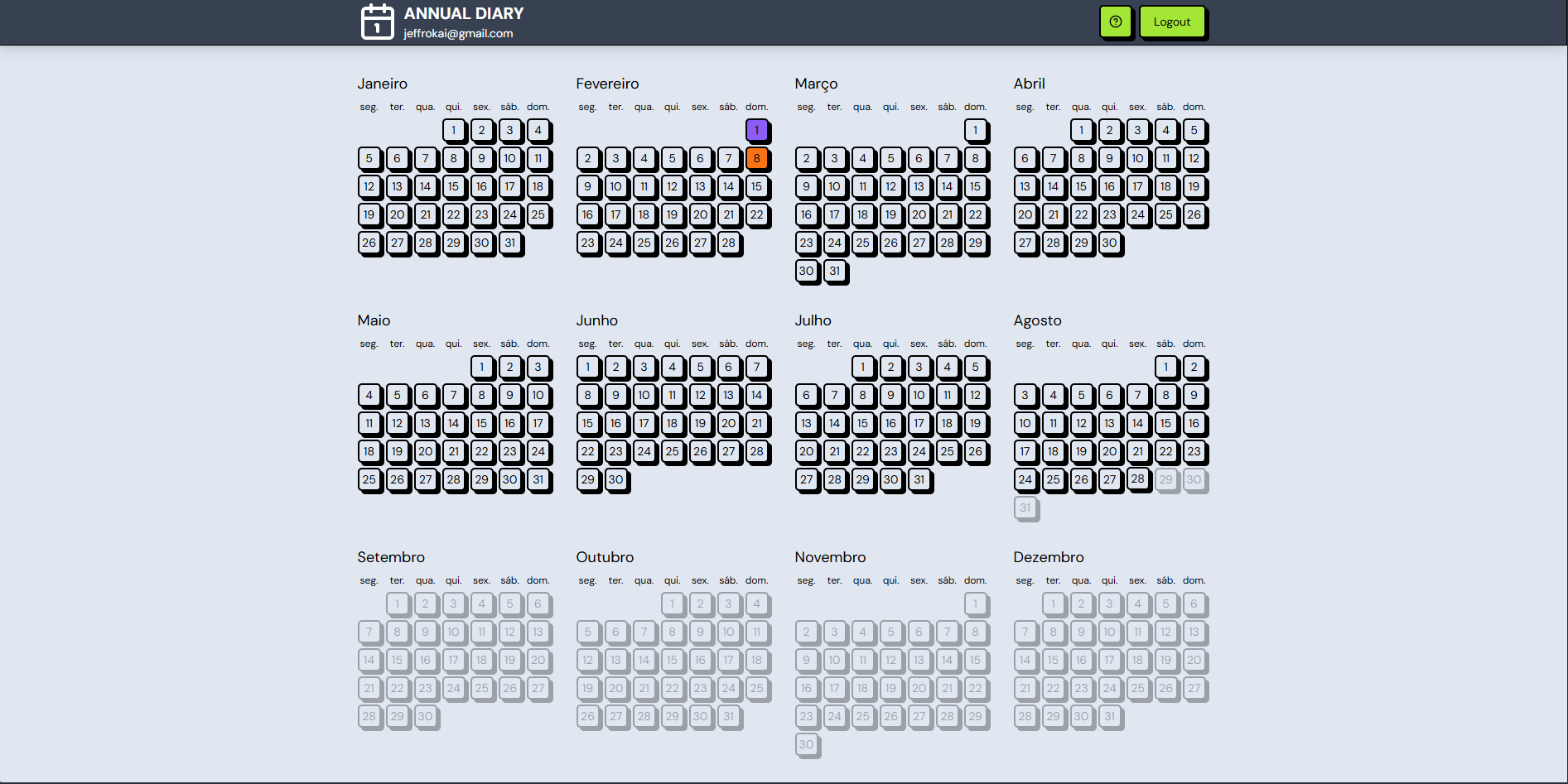Image resolution: width=1568 pixels, height=784 pixels.
Task: Click July 4 in Julho
Action: click(947, 367)
